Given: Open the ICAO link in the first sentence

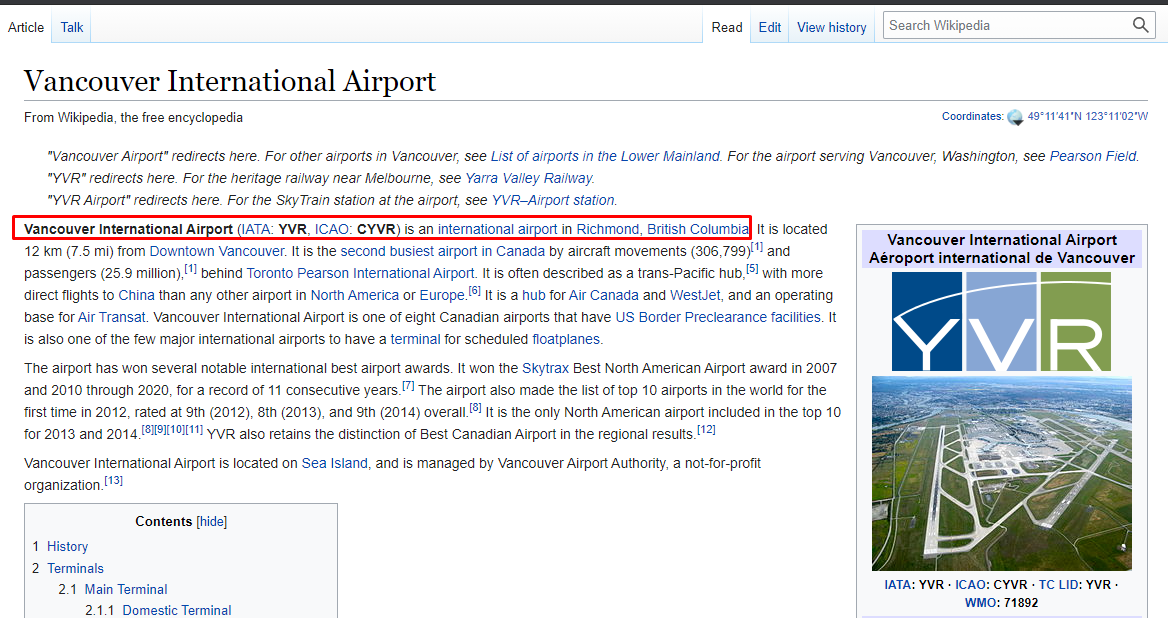Looking at the screenshot, I should (331, 229).
